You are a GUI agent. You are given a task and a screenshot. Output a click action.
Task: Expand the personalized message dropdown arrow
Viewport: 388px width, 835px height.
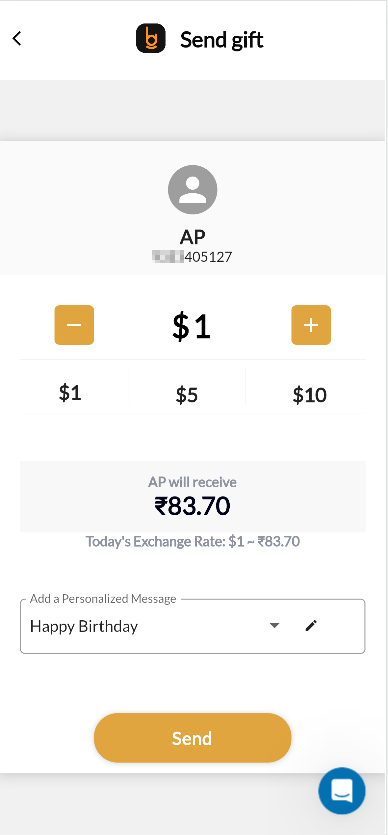274,626
